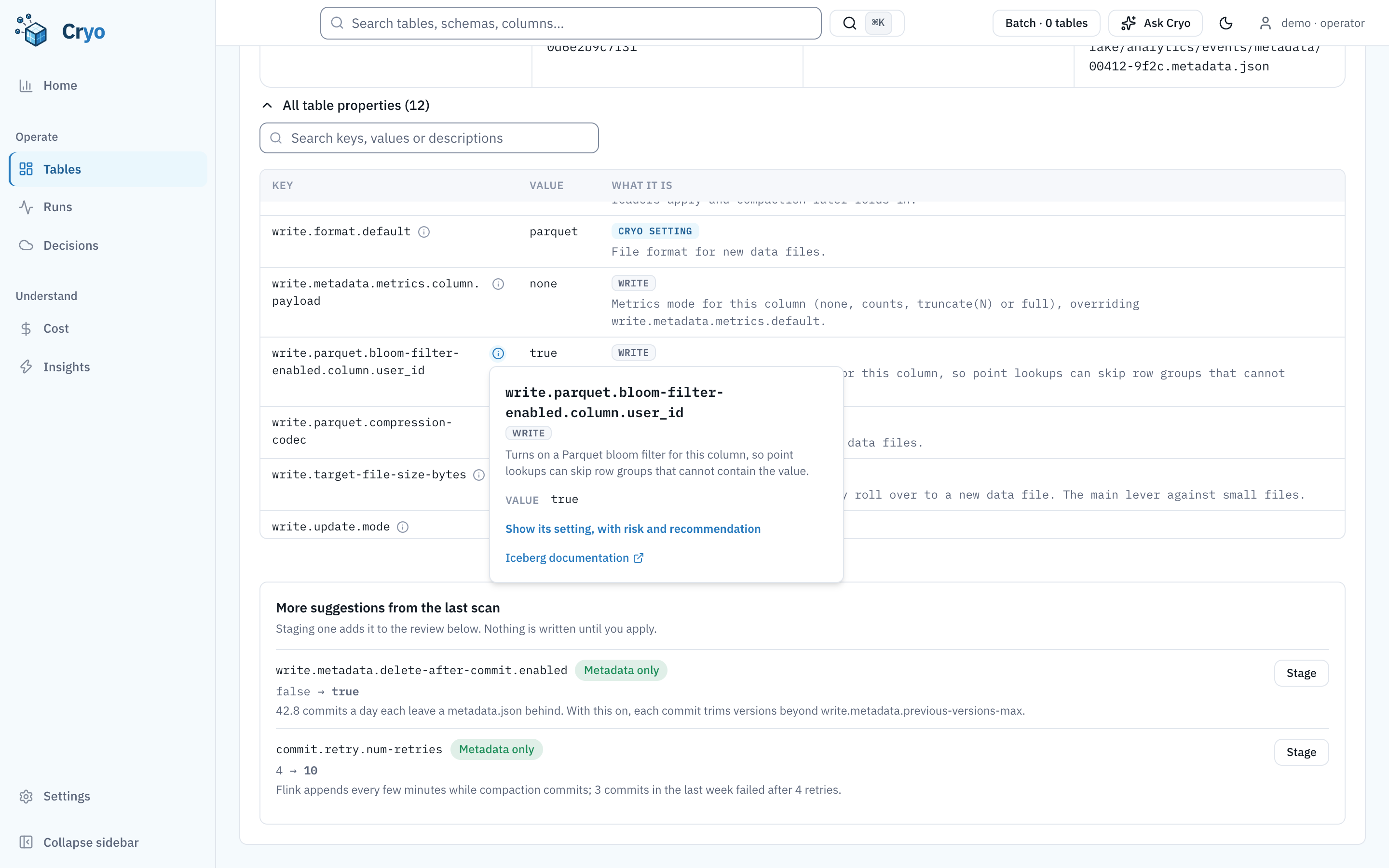Image resolution: width=1389 pixels, height=868 pixels.
Task: Click the 00412-9f2c.metadata.json path text
Action: pyautogui.click(x=1178, y=67)
